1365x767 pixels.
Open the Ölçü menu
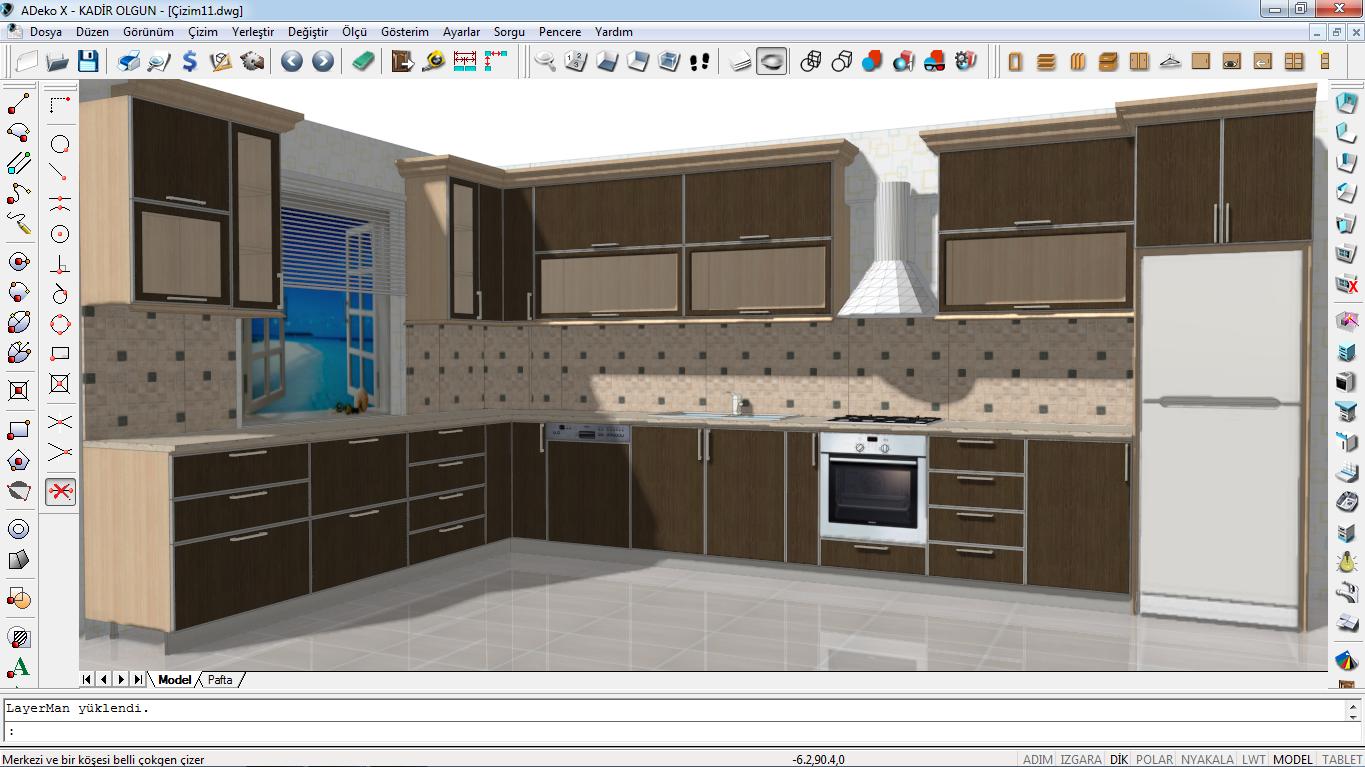pos(354,32)
